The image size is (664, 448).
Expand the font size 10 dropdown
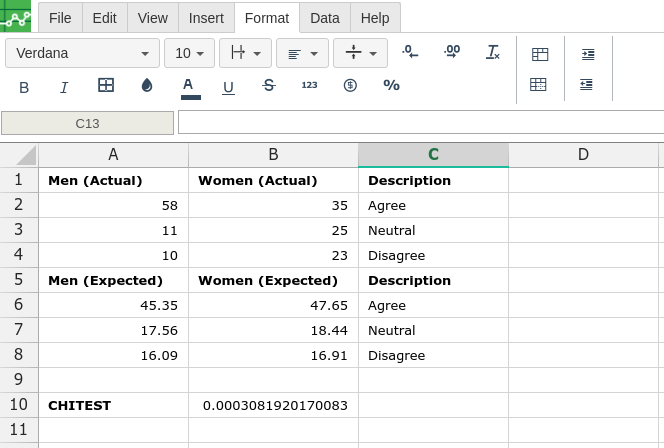189,53
